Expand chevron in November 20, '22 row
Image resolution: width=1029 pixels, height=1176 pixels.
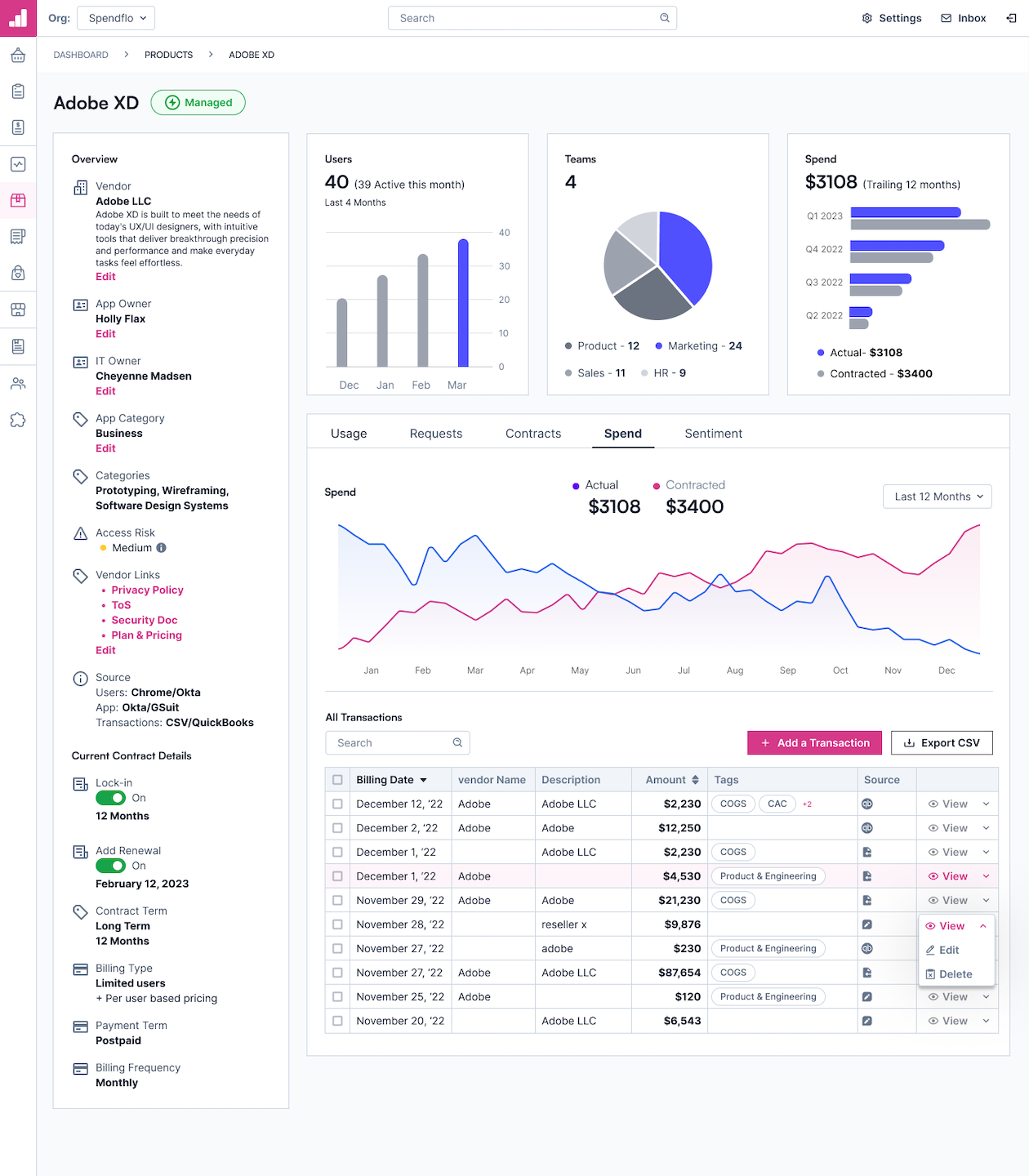(x=986, y=1021)
